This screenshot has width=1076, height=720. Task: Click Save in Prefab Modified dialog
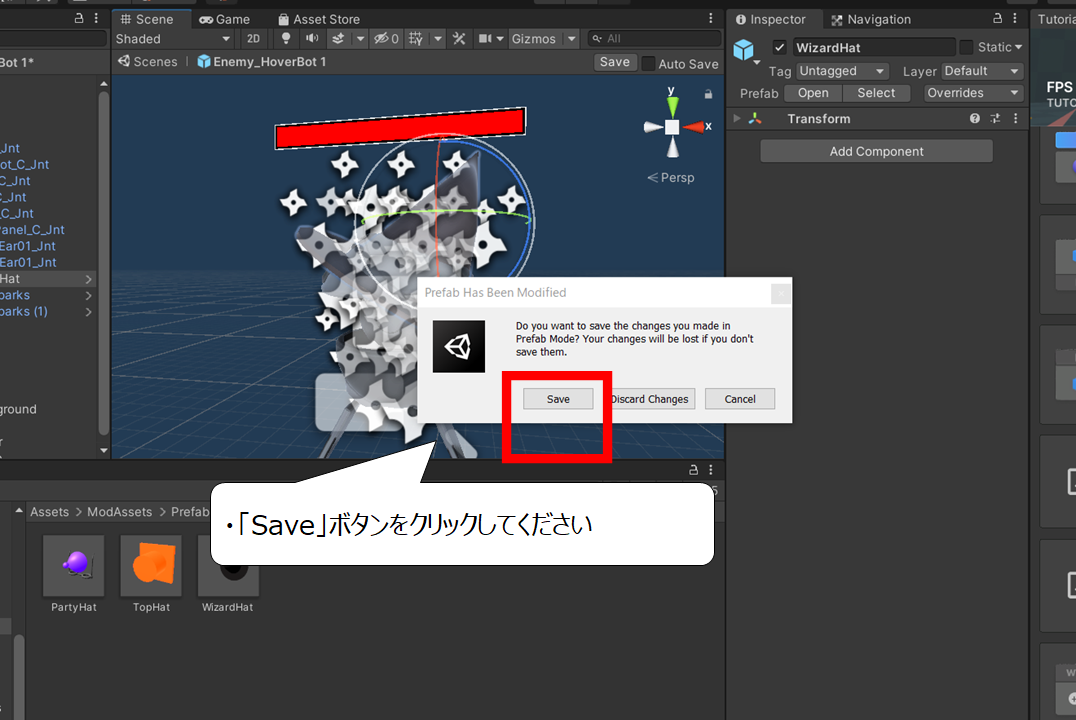pos(558,399)
